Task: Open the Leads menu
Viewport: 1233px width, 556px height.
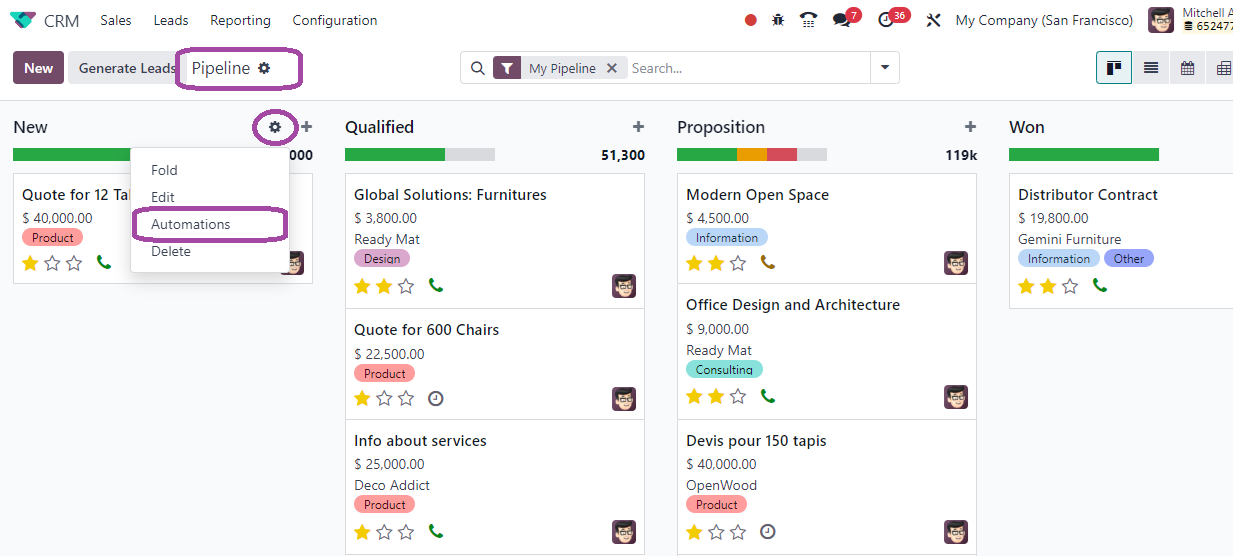Action: pos(171,20)
